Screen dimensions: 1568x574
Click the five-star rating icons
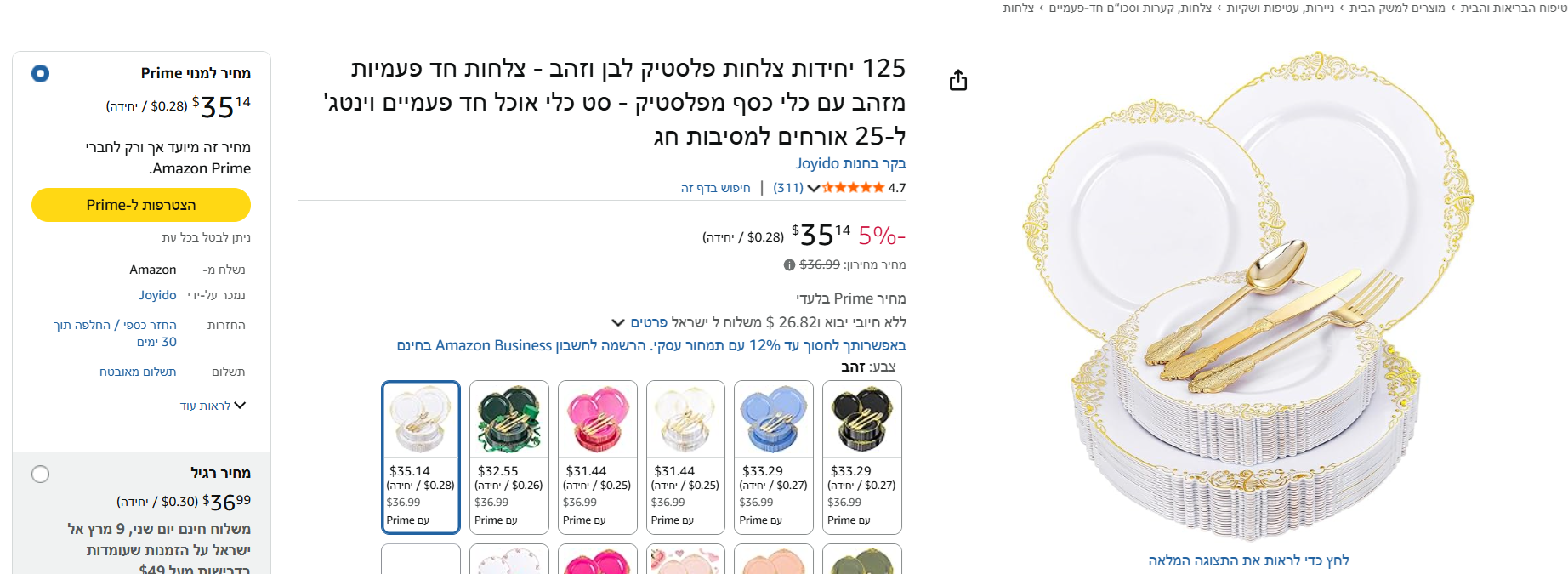coord(853,188)
